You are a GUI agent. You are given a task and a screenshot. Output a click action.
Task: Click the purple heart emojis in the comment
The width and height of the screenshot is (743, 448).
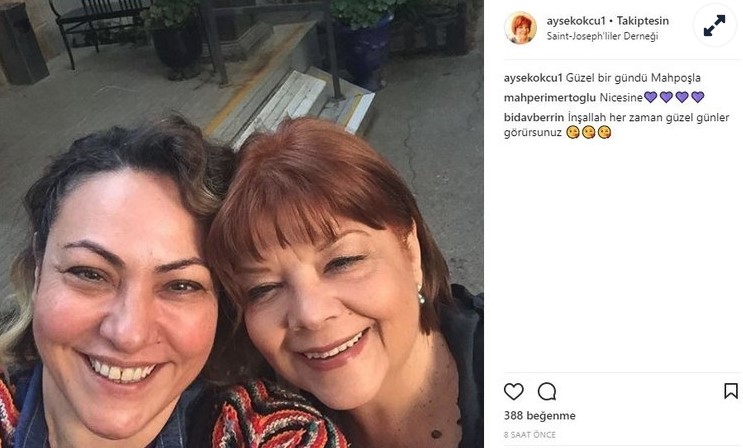coord(674,97)
